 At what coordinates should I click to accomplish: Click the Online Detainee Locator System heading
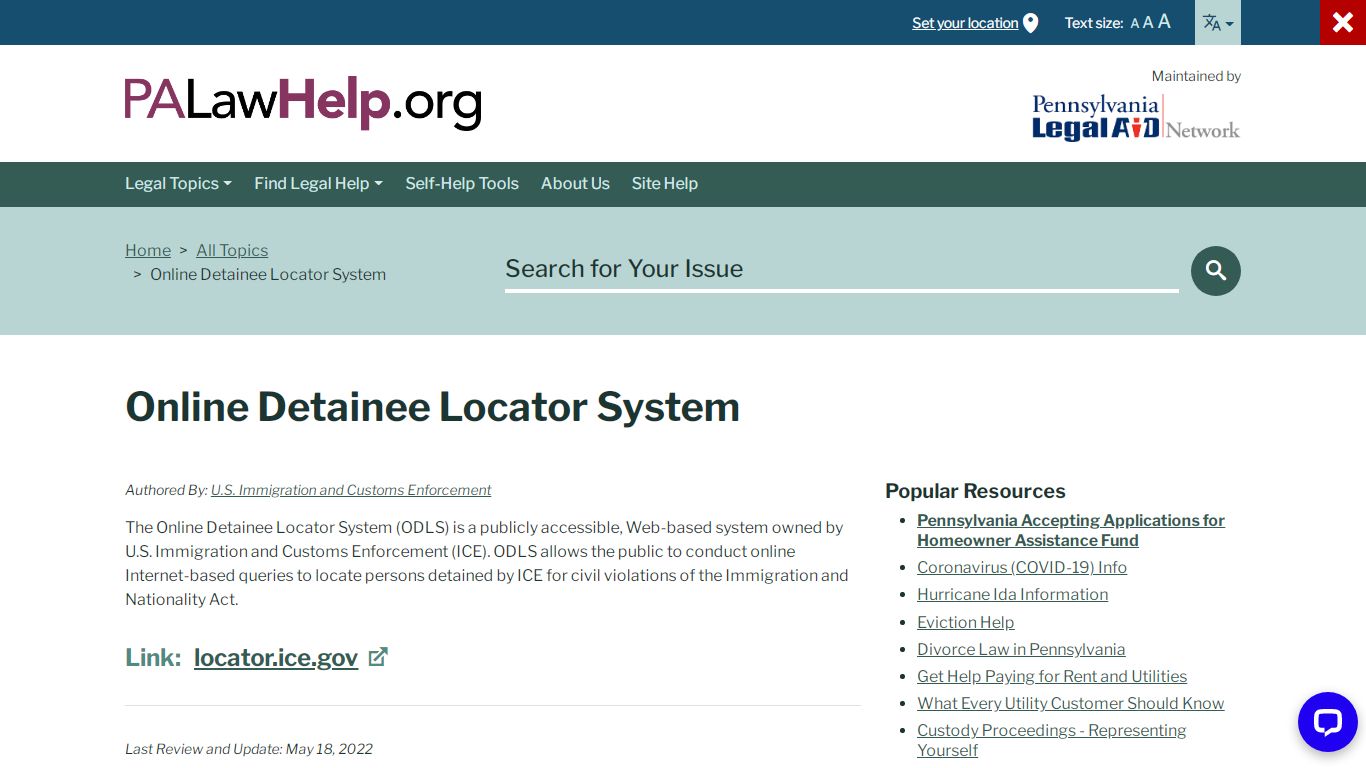click(432, 407)
